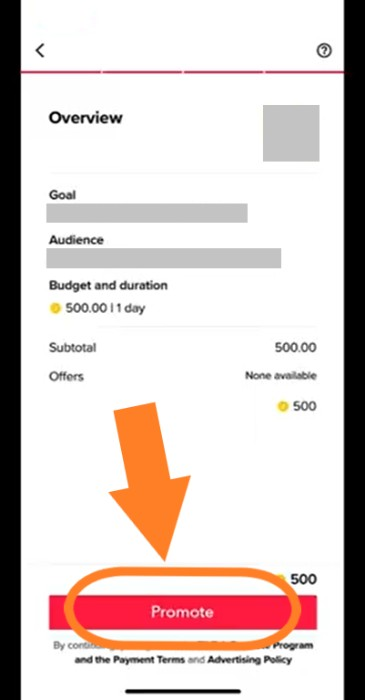Image resolution: width=365 pixels, height=700 pixels.
Task: Tap the gray video thumbnail in Overview
Action: 291,133
